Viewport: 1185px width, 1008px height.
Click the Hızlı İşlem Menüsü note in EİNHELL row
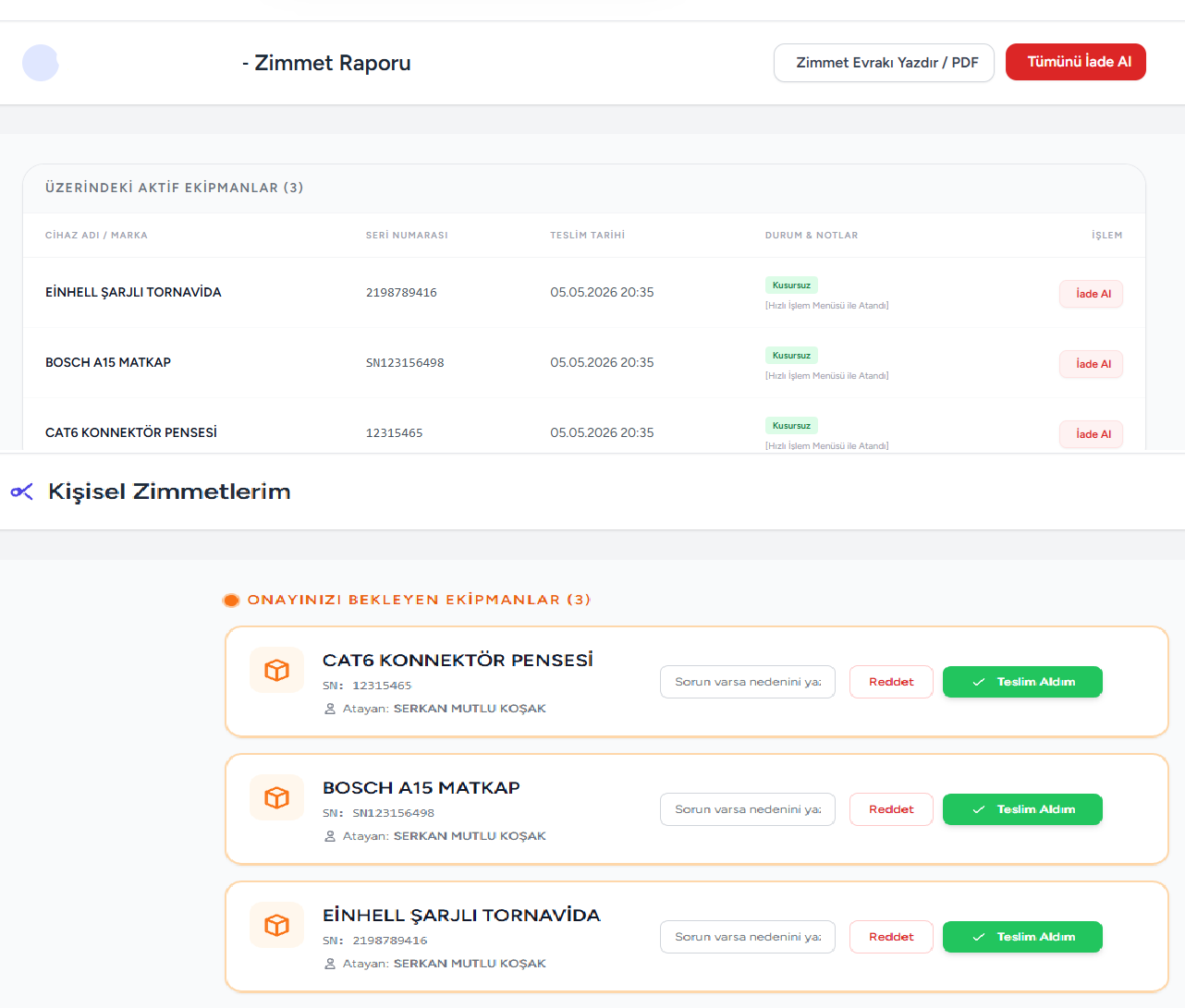(827, 306)
